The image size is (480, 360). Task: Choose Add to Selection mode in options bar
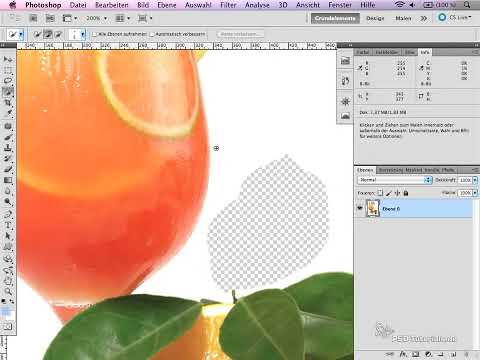(x=48, y=34)
